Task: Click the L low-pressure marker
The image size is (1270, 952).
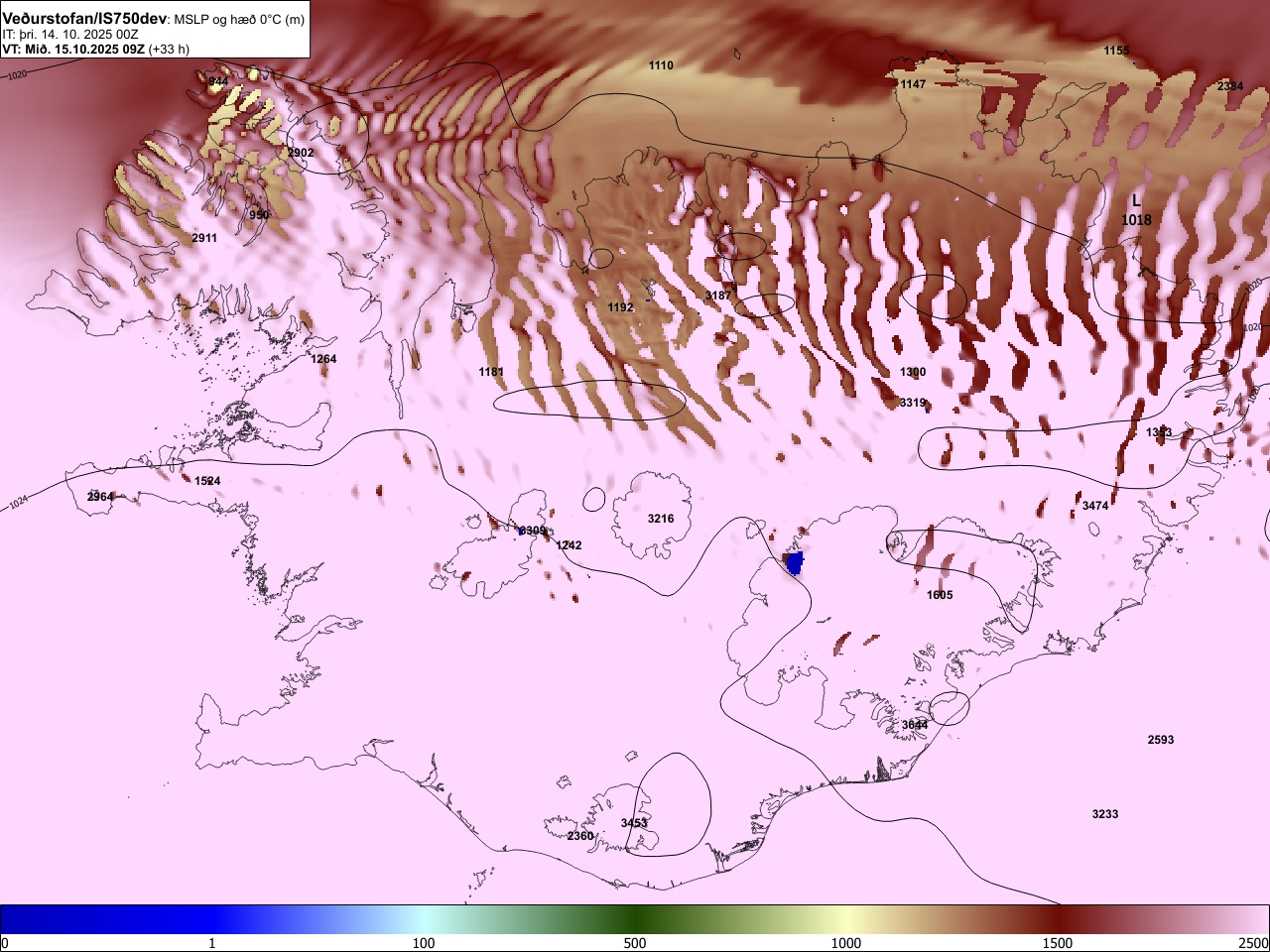Action: pos(1136,201)
